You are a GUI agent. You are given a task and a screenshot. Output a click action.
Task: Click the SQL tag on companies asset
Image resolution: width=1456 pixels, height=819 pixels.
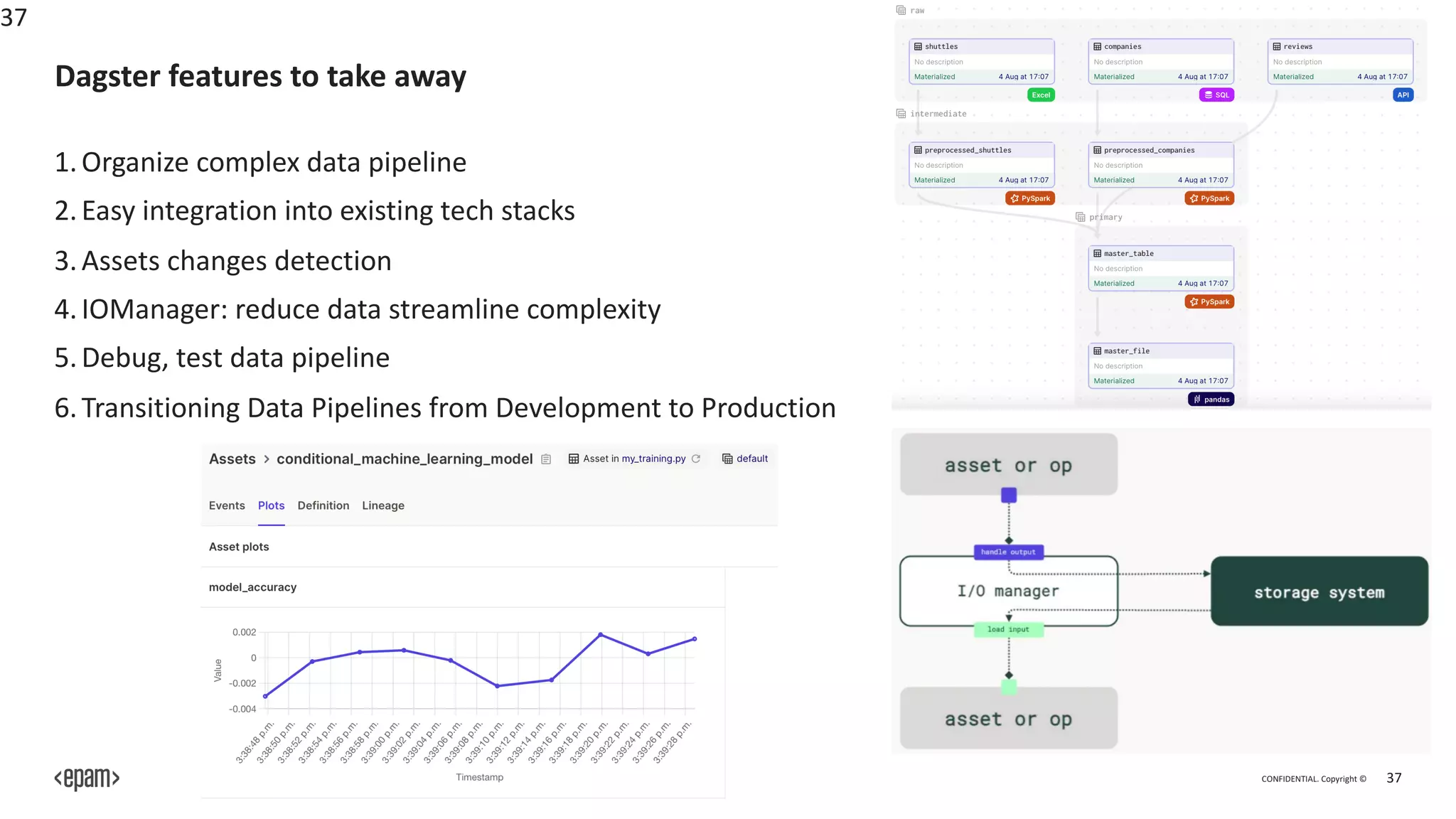[1216, 95]
